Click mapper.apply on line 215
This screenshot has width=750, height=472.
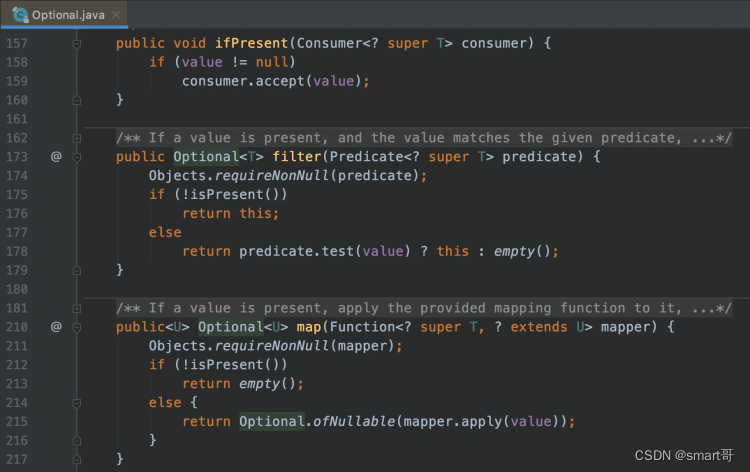click(452, 421)
